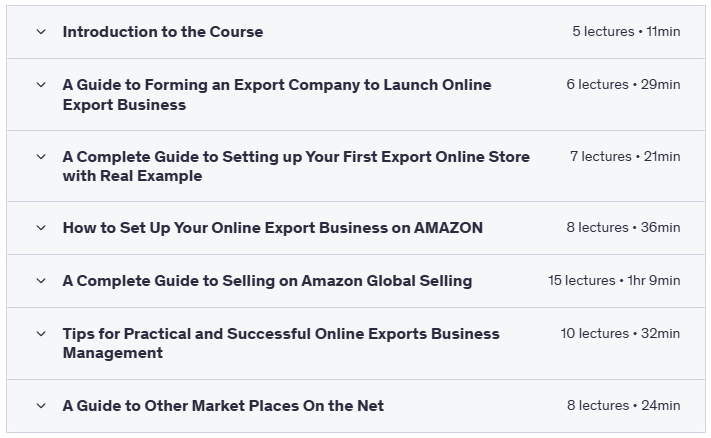711x438 pixels.
Task: Expand chevron for First Export Online Store section
Action: [x=41, y=157]
